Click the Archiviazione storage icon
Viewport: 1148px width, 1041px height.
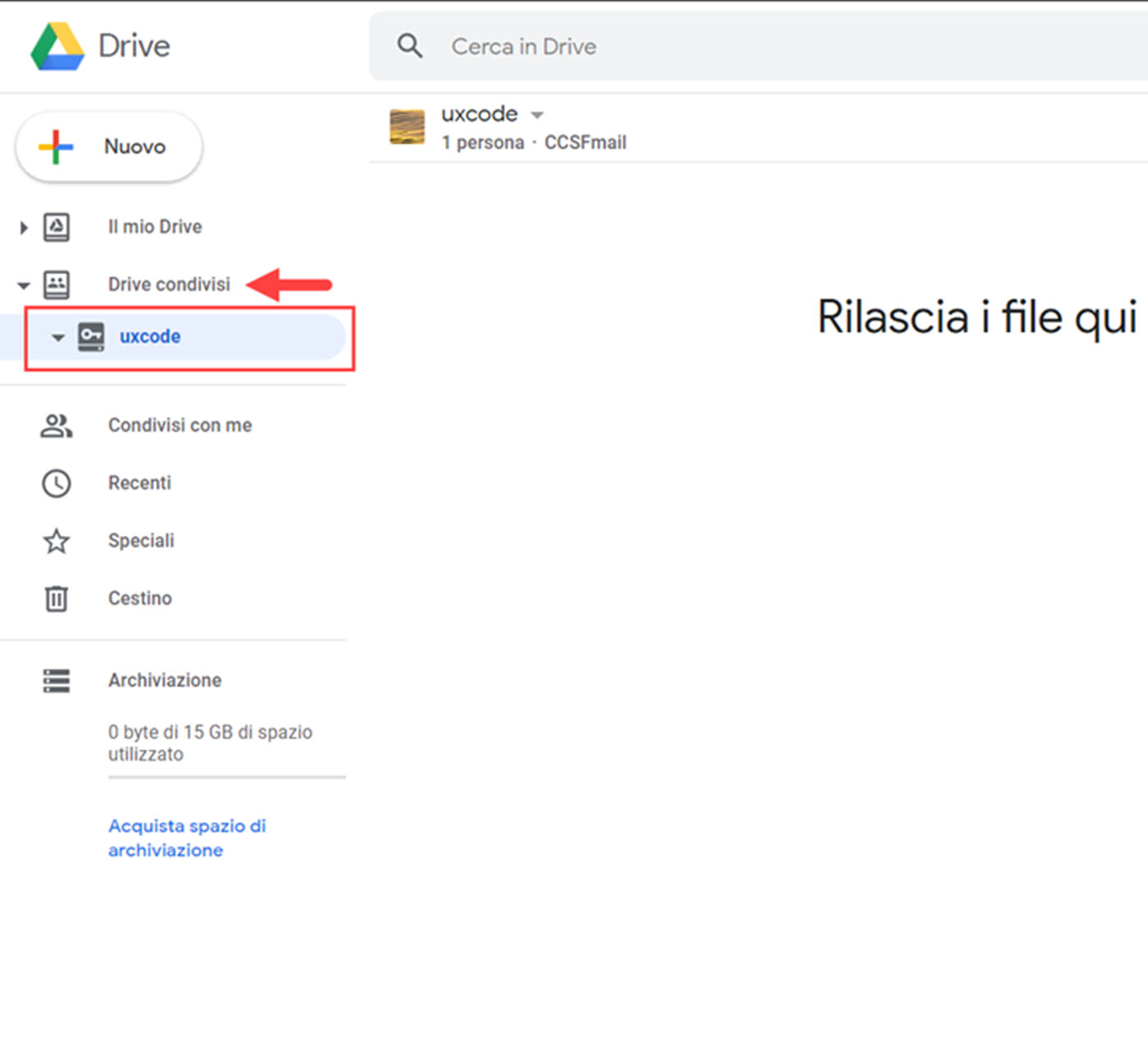tap(55, 680)
